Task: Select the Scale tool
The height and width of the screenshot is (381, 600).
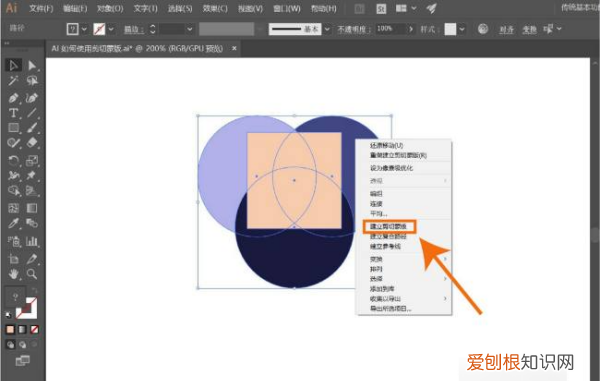Action: coord(32,160)
